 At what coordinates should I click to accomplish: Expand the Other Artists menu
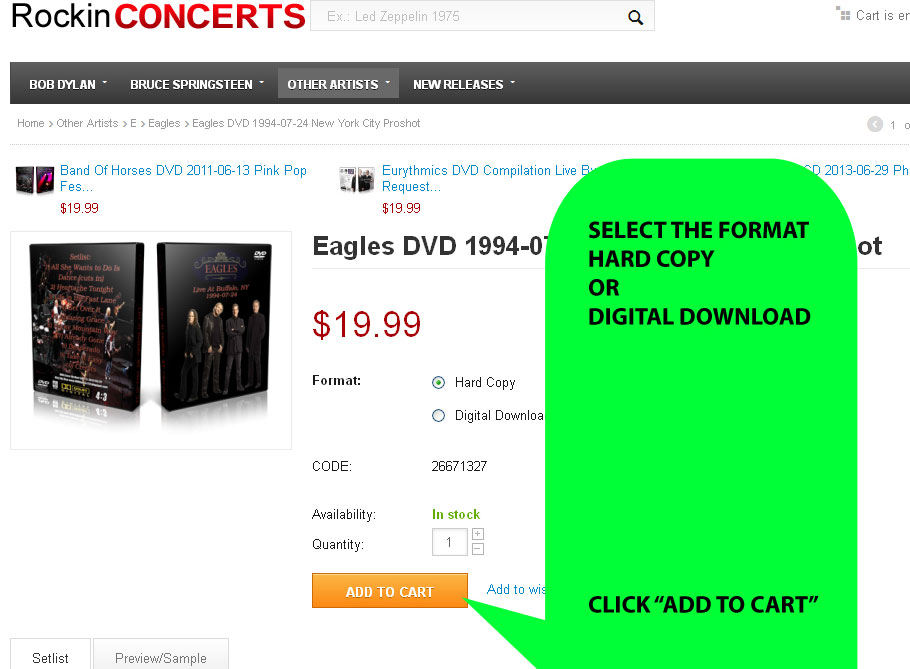pos(338,85)
